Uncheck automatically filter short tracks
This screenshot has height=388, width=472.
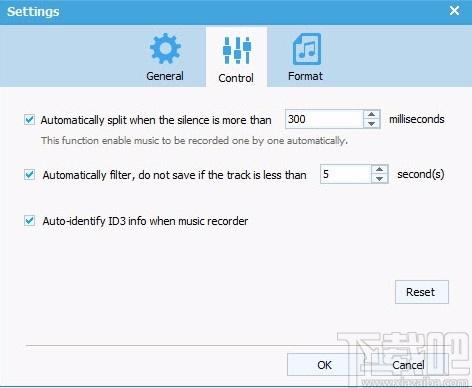(x=29, y=174)
